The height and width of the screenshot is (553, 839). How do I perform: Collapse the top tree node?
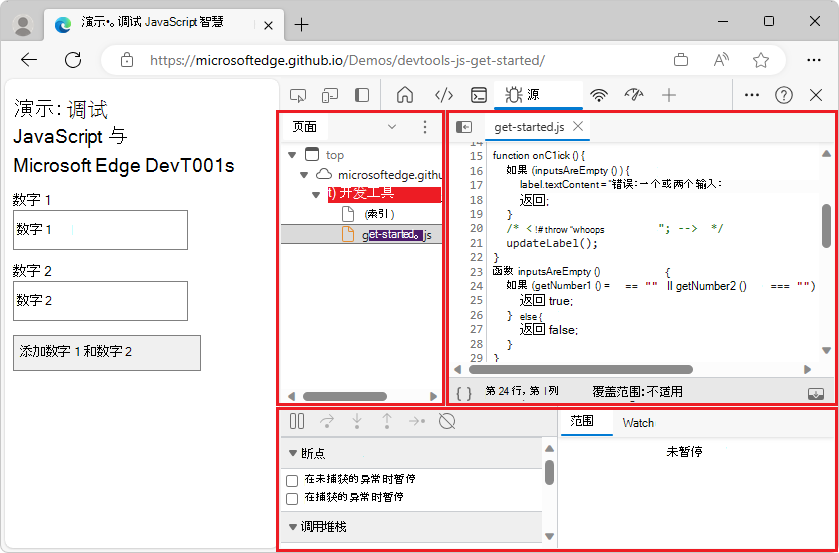(x=292, y=155)
